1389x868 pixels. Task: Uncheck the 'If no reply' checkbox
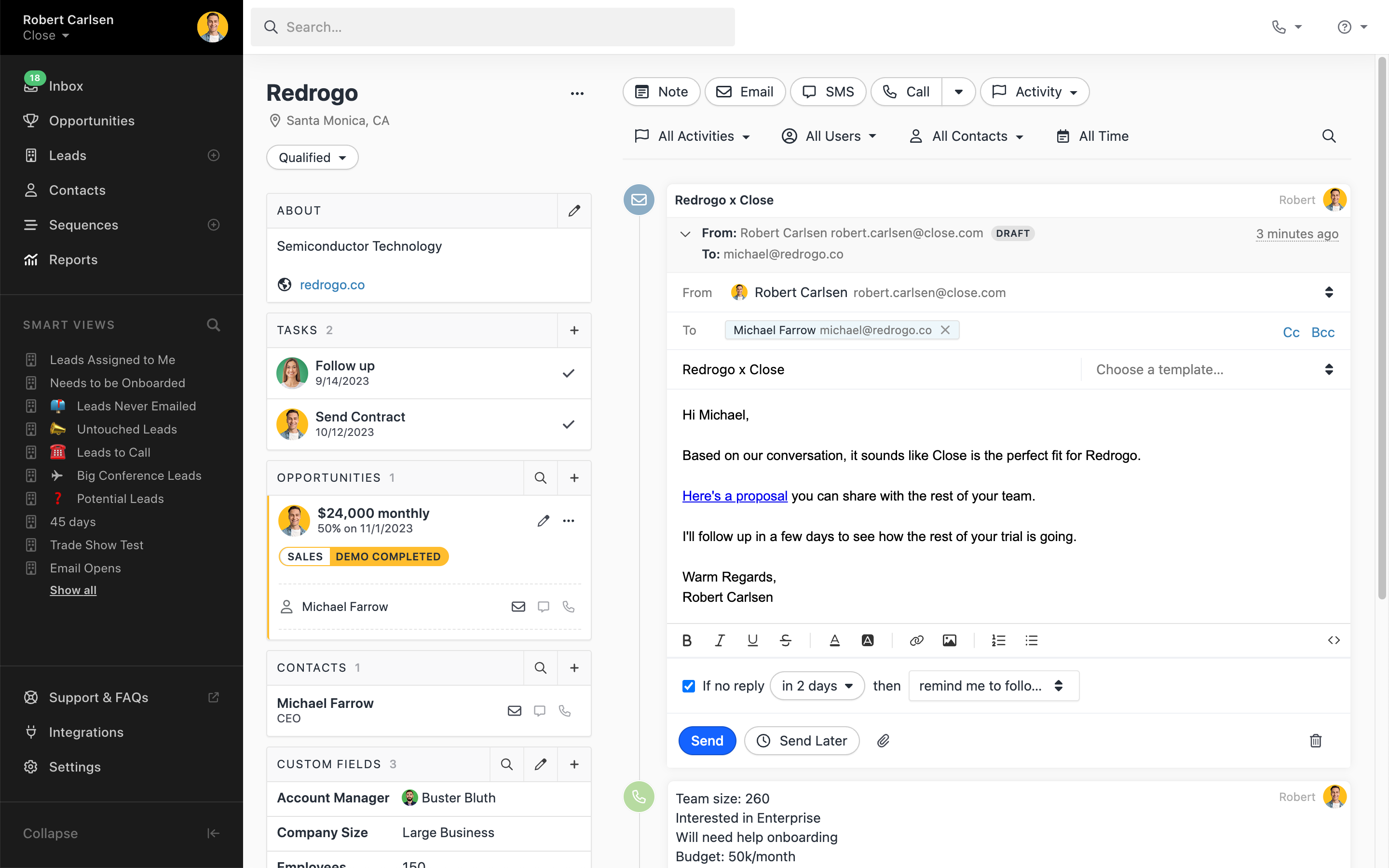click(x=689, y=686)
